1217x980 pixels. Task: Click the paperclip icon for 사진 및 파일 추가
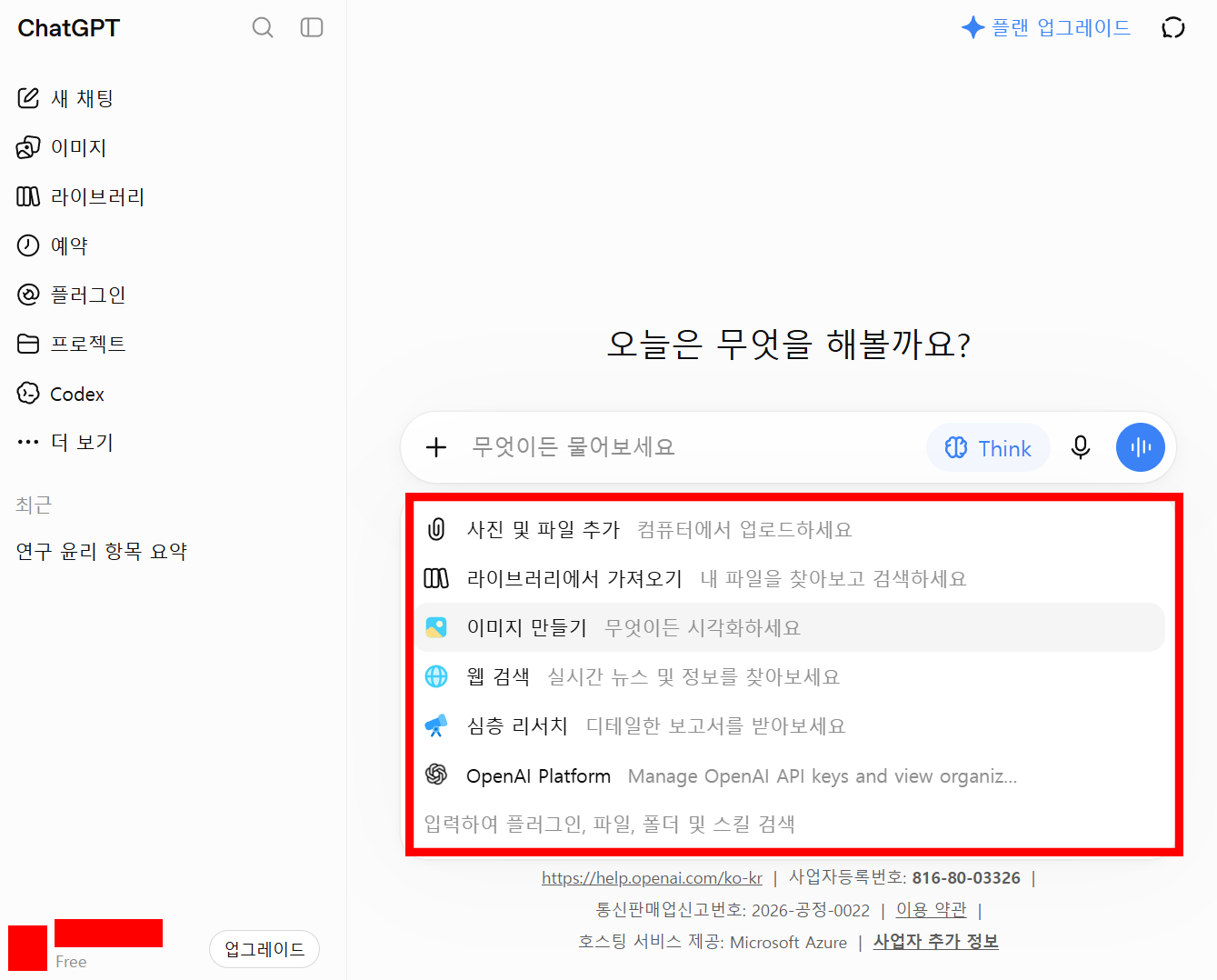[x=436, y=529]
